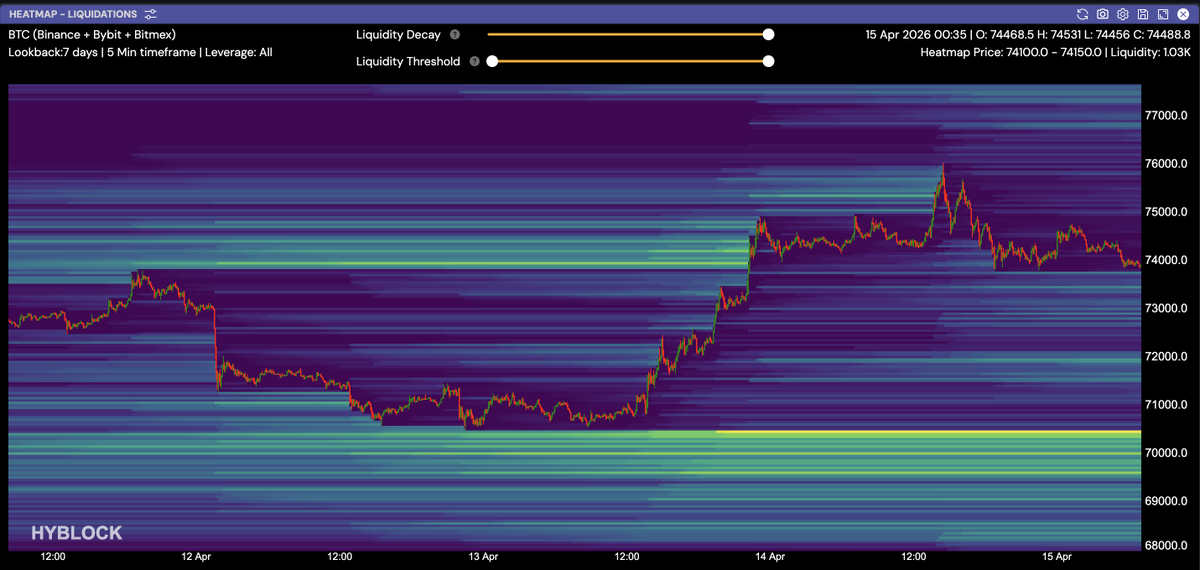Click the '12 Apr' date axis label
Image resolution: width=1200 pixels, height=570 pixels.
click(196, 555)
